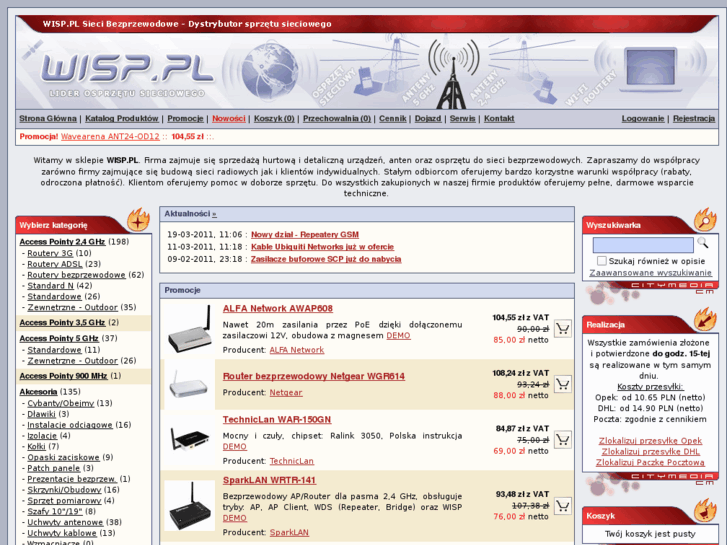Open Router bezprzewodowy Netgear WGR614 title

click(314, 376)
